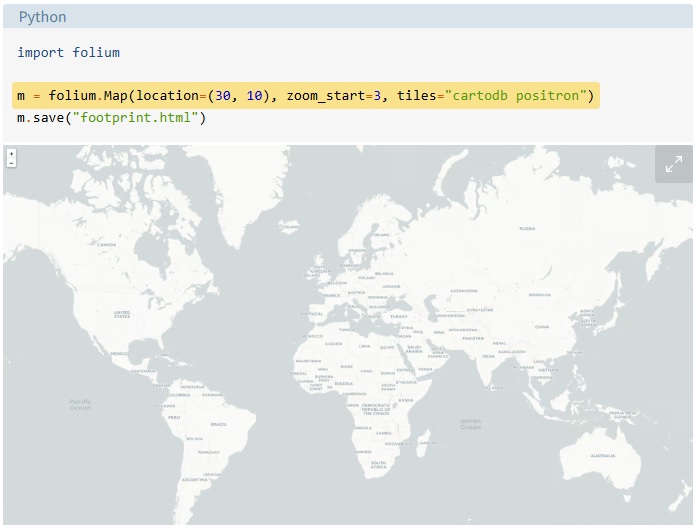The width and height of the screenshot is (697, 529).
Task: Click the Argentina label on the map
Action: [x=195, y=480]
